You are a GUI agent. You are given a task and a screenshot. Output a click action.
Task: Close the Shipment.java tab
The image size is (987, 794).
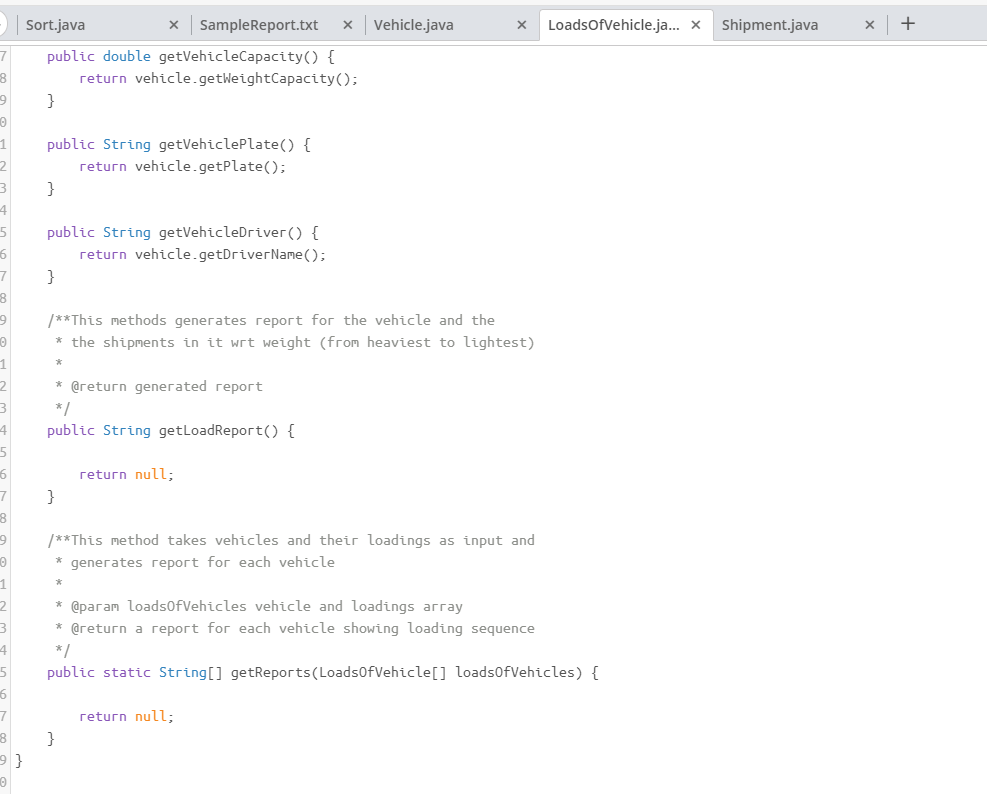868,23
